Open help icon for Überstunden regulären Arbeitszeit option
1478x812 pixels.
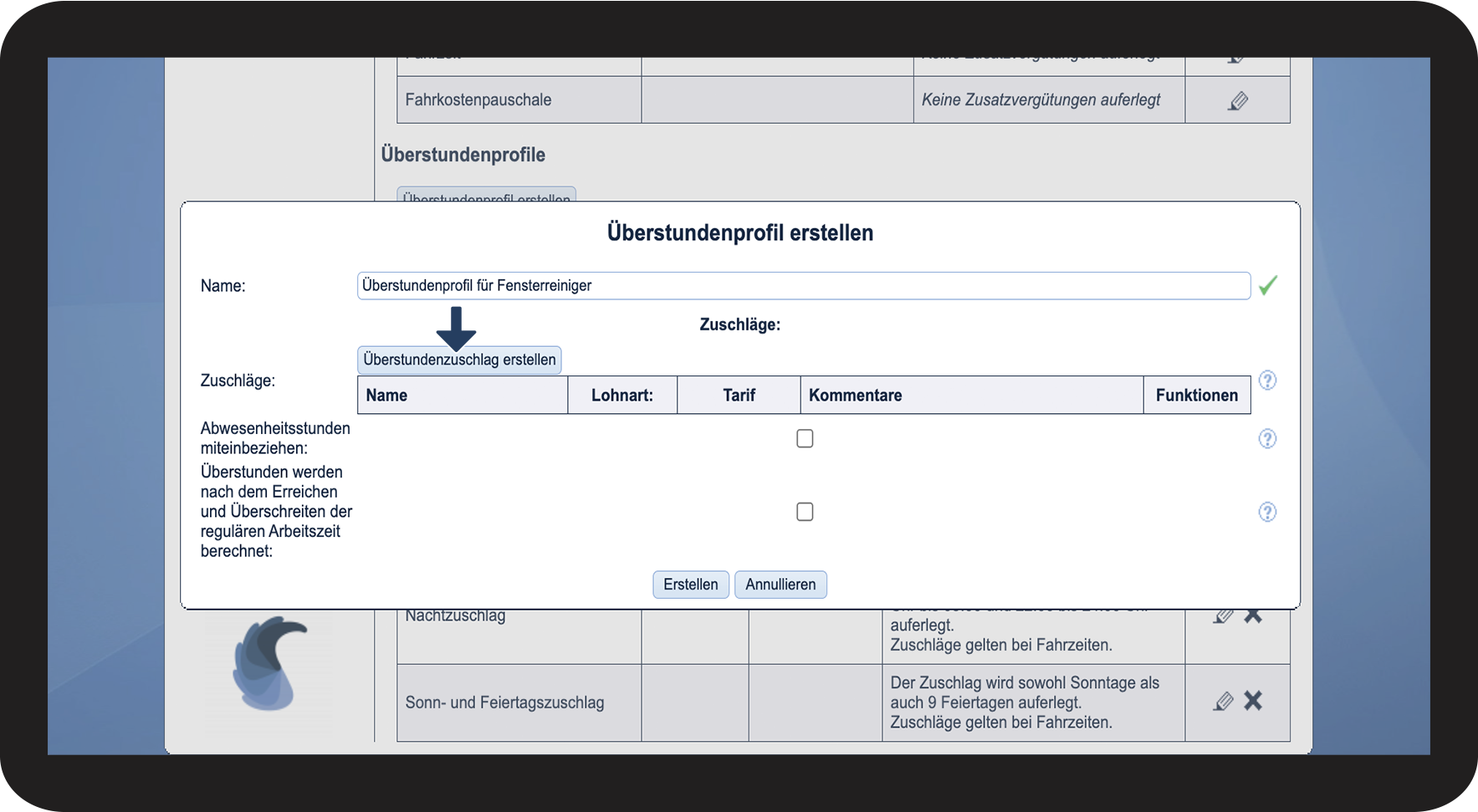pyautogui.click(x=1267, y=512)
